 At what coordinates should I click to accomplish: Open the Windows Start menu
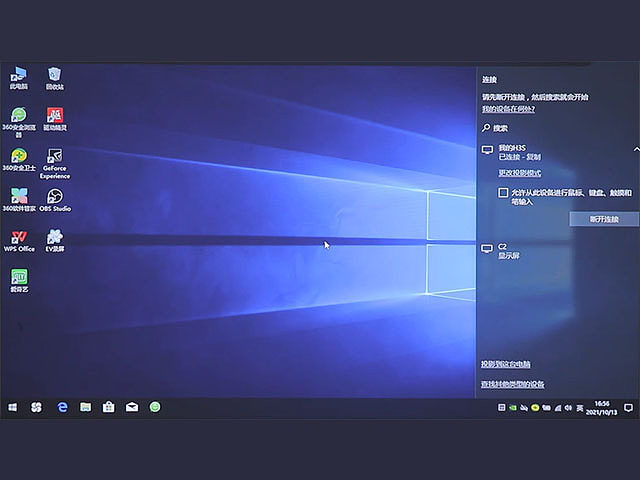(x=13, y=407)
